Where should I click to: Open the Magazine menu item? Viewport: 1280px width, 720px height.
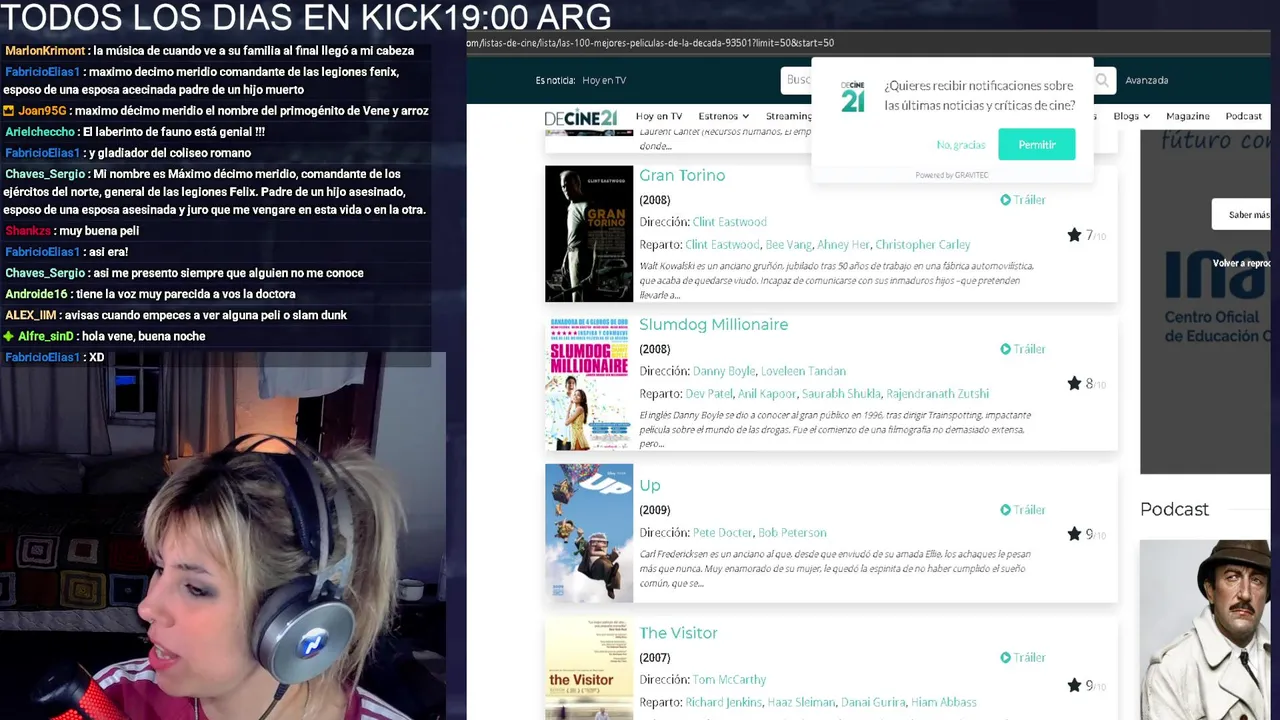tap(1188, 116)
